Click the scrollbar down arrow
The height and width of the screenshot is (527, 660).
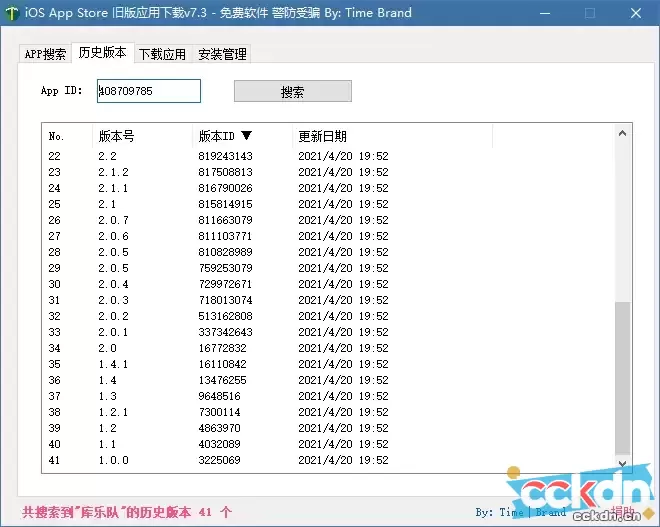pyautogui.click(x=623, y=463)
